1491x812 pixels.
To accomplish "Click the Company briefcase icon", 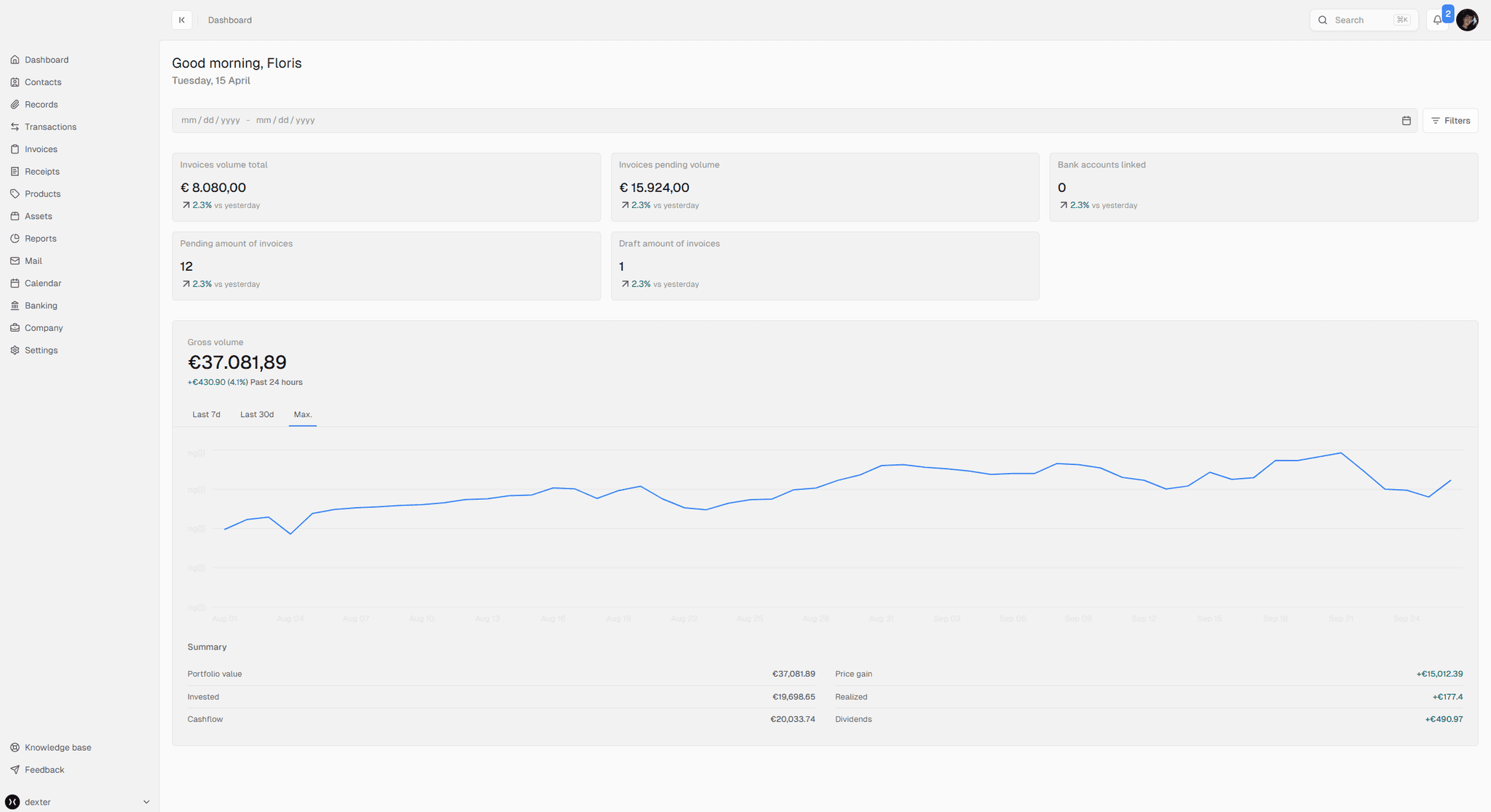I will 15,328.
